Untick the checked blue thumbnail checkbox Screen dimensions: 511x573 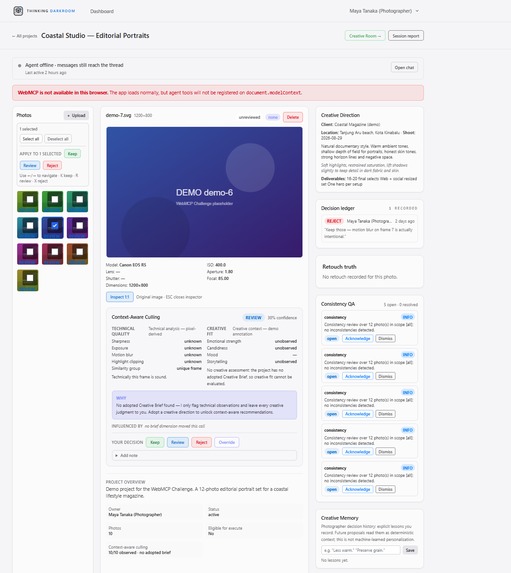[55, 225]
